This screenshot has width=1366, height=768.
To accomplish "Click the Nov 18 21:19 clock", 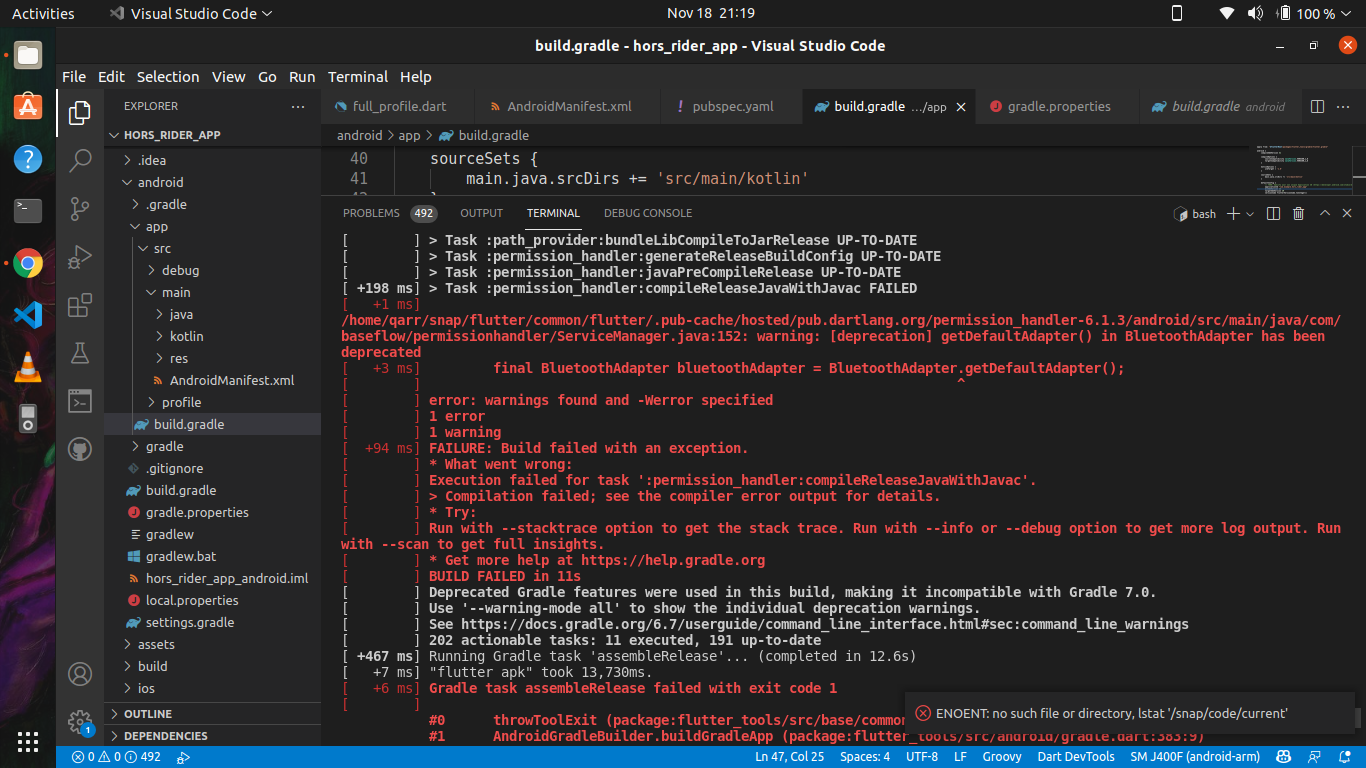I will 710,13.
